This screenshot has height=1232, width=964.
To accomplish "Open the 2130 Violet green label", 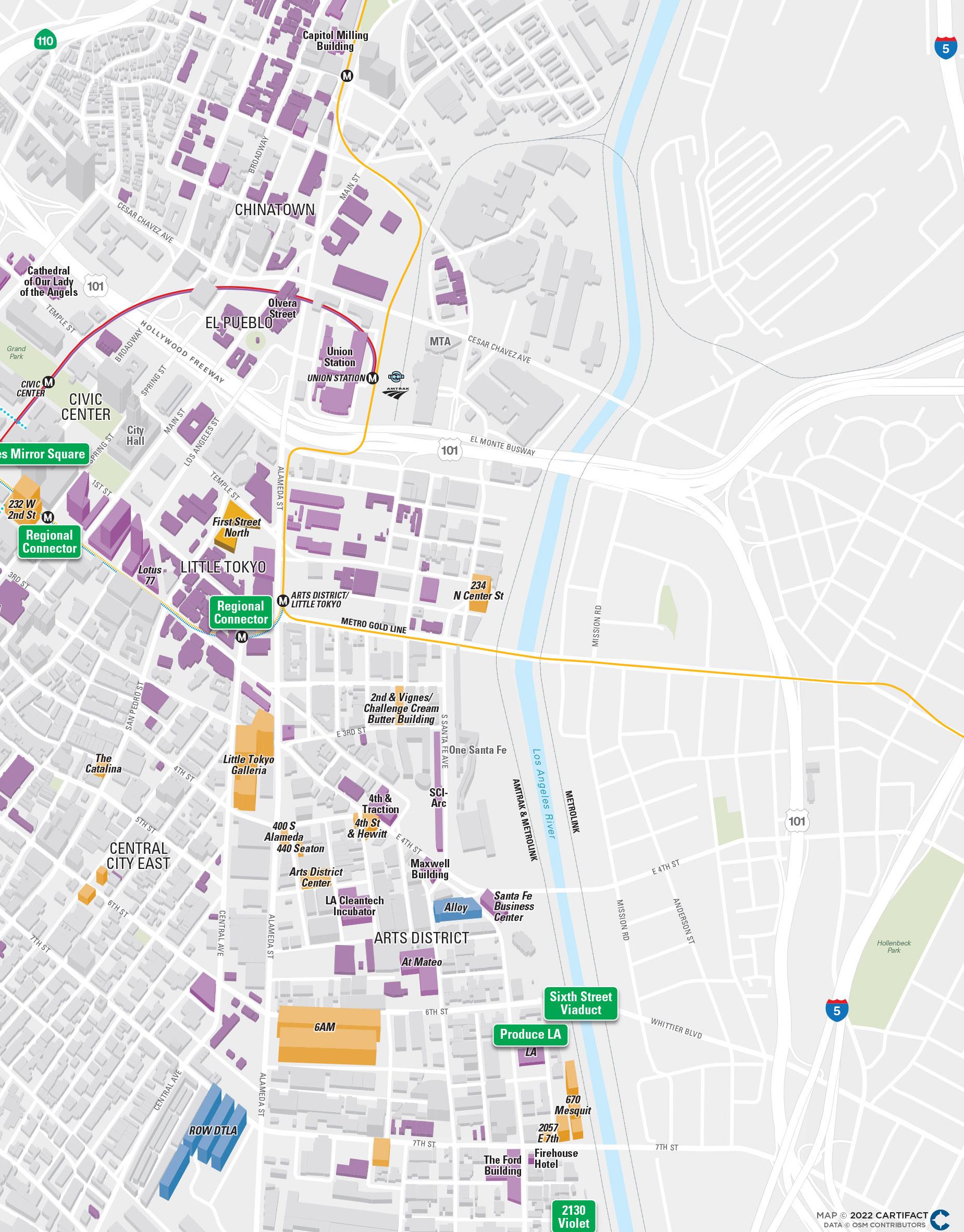I will [x=573, y=1215].
